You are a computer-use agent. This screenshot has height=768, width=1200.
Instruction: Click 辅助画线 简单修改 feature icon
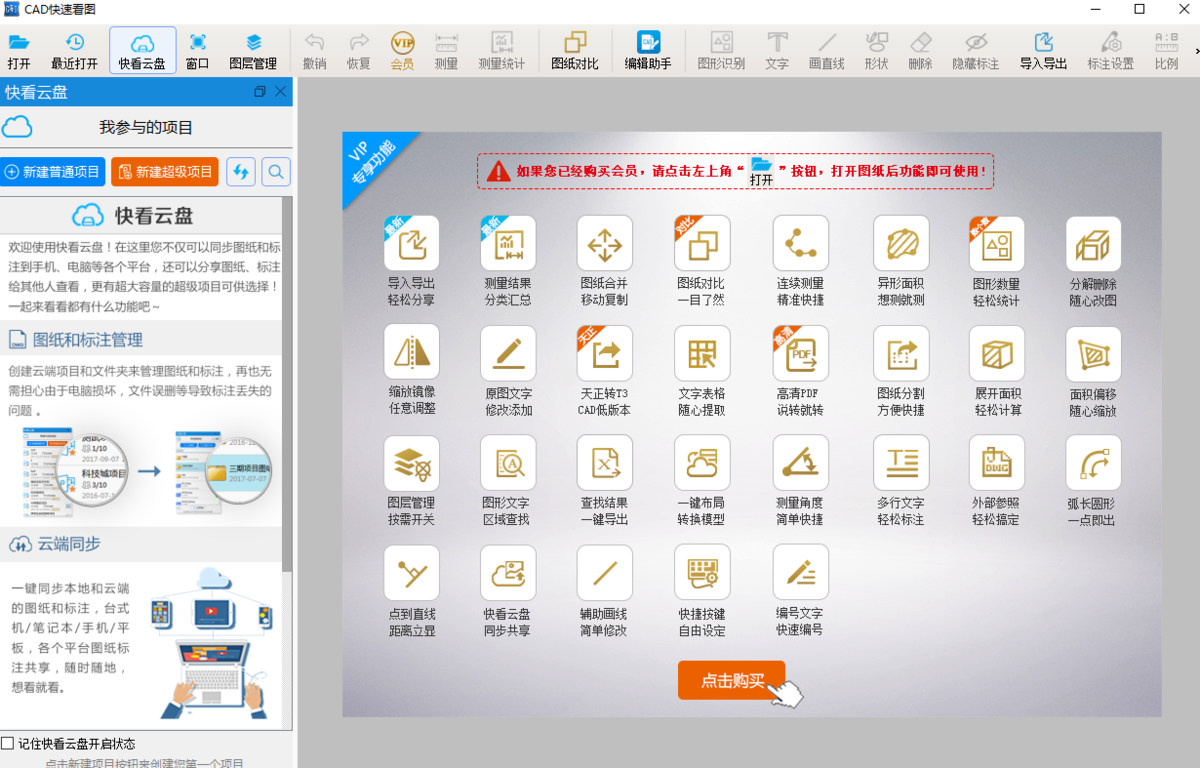tap(605, 573)
